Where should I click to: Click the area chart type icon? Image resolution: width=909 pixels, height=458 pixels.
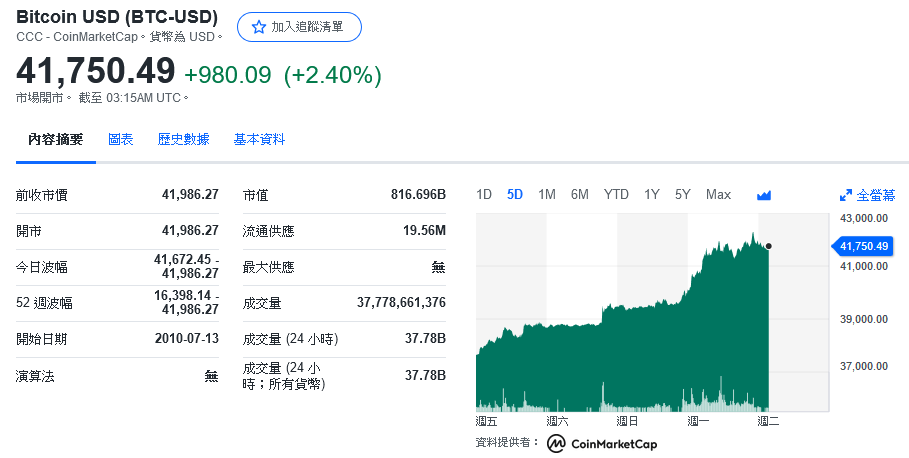765,195
